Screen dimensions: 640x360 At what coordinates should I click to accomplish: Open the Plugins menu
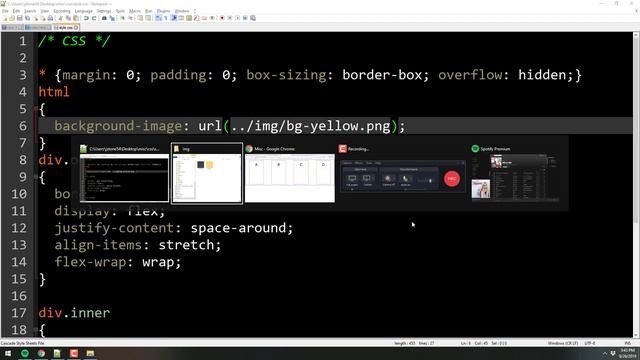(163, 11)
